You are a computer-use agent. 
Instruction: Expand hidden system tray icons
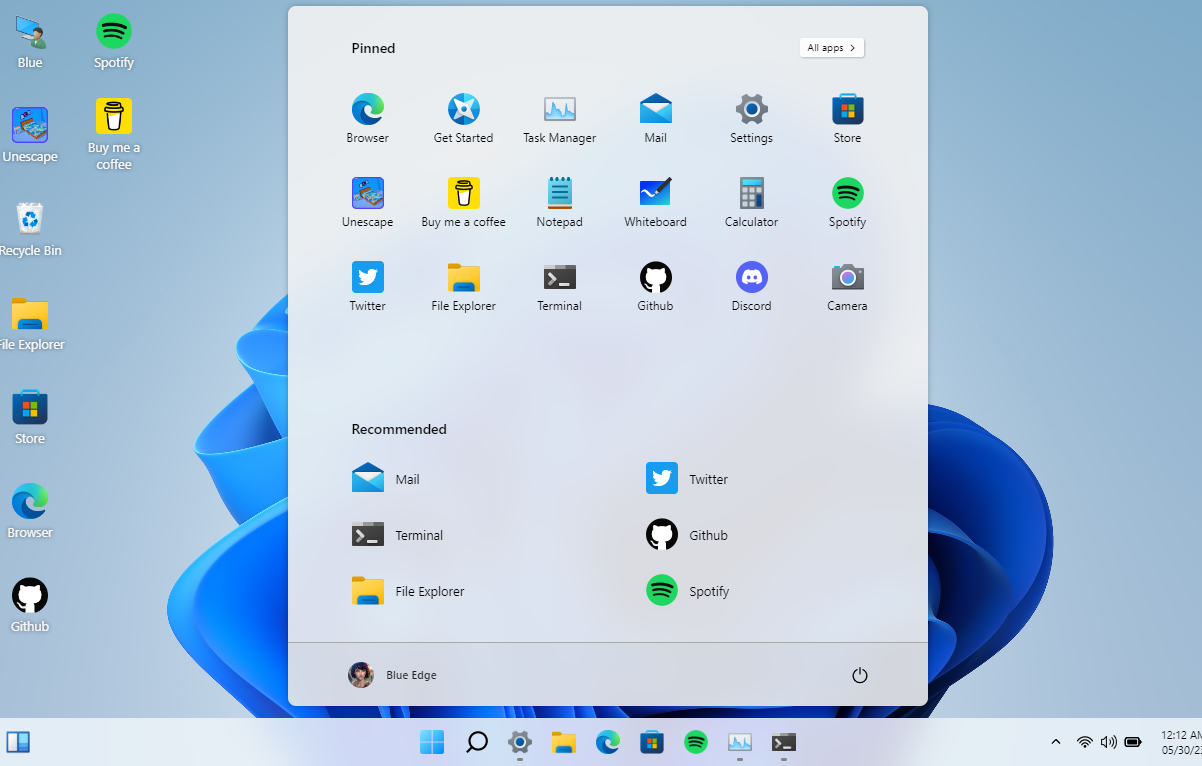tap(1055, 742)
